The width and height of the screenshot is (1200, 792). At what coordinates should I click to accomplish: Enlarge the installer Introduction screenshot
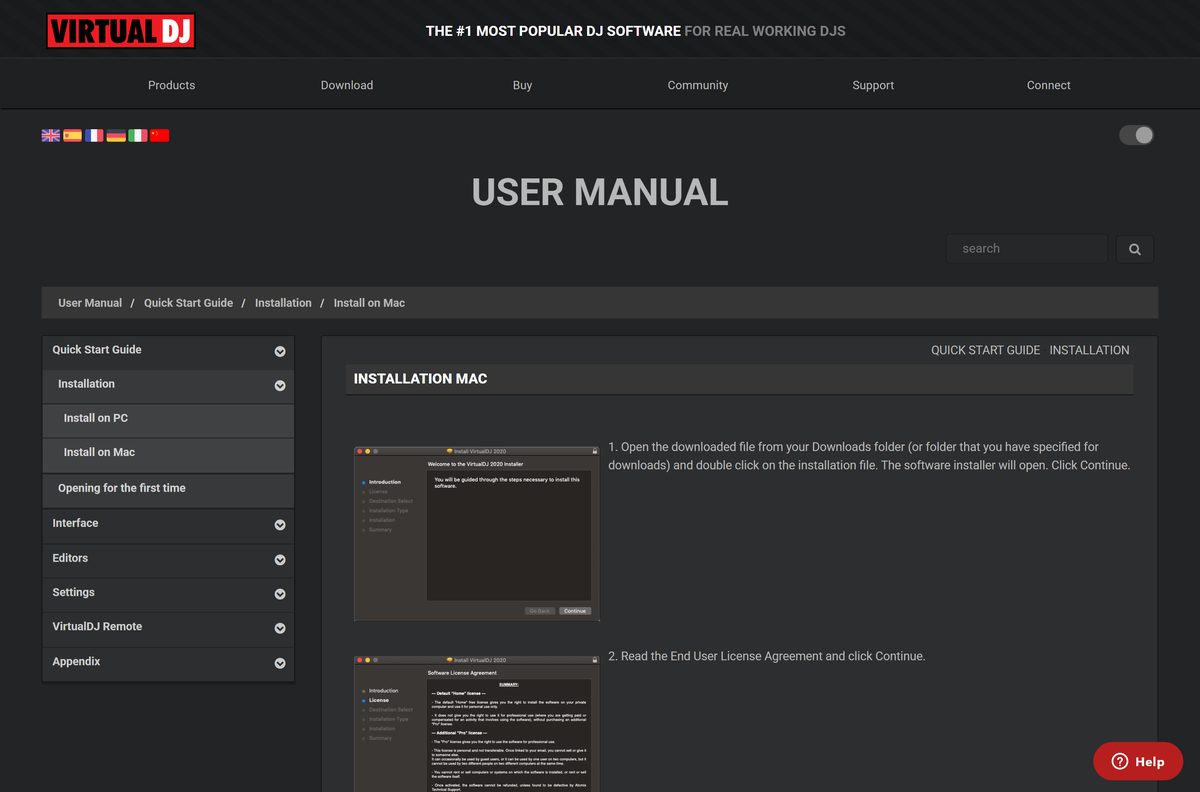click(477, 533)
